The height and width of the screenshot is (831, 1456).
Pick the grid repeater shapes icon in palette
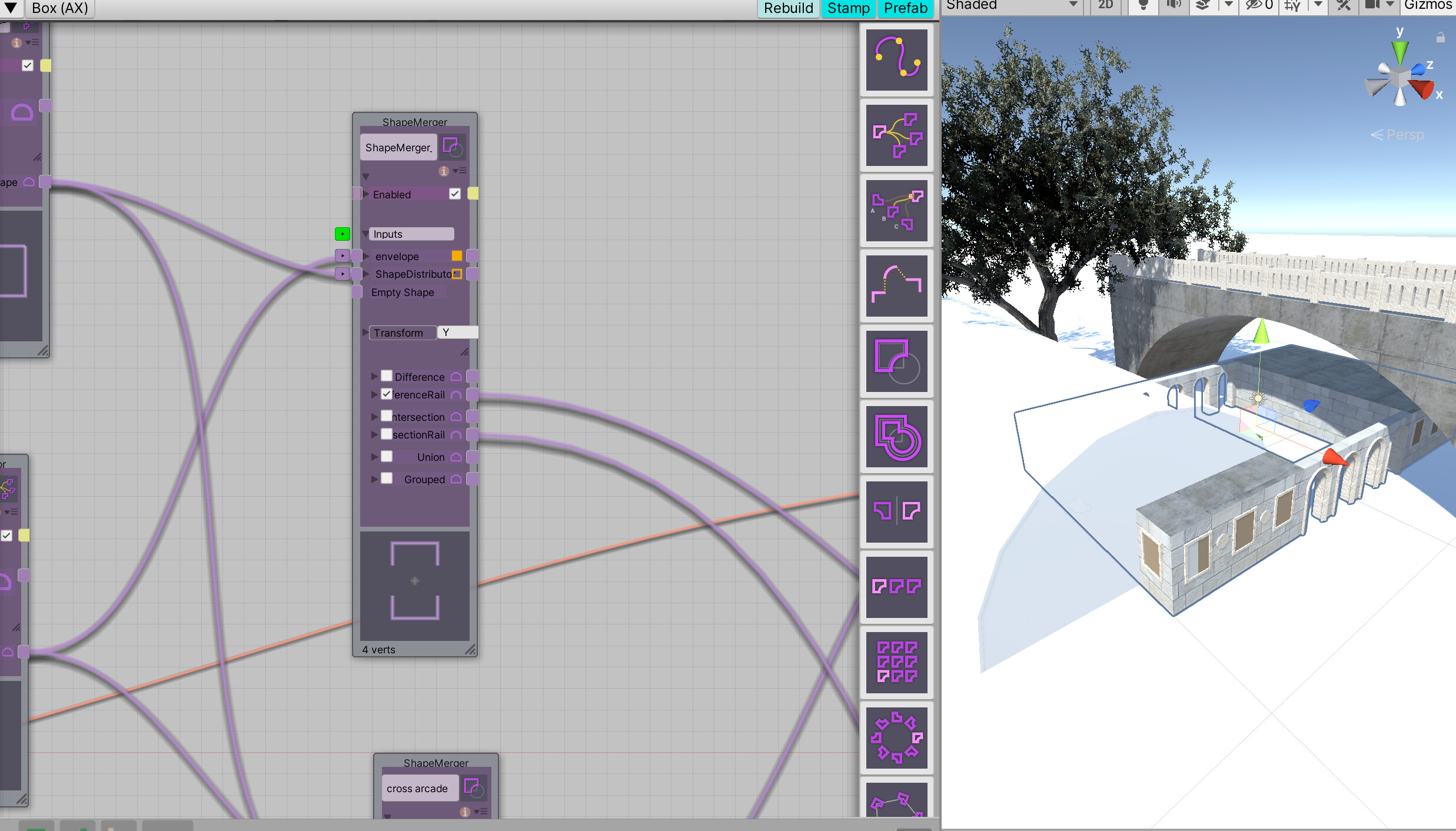pos(896,663)
